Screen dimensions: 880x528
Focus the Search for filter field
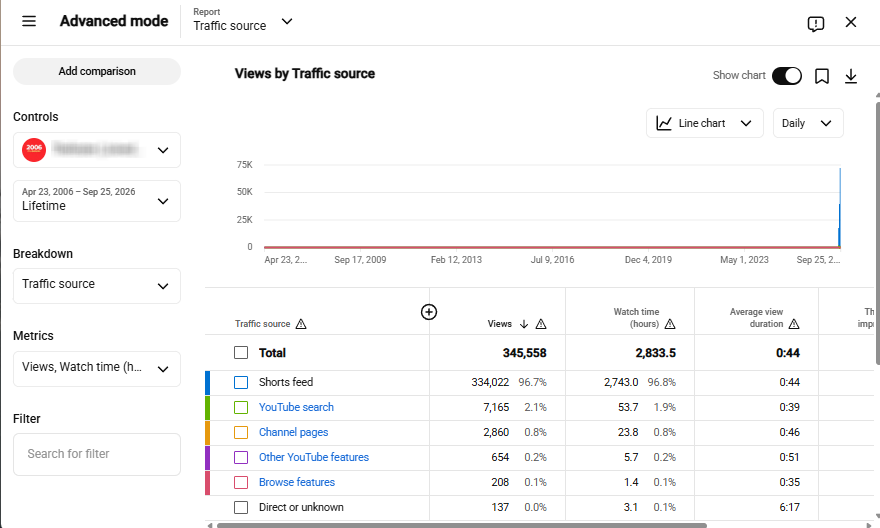tap(97, 454)
